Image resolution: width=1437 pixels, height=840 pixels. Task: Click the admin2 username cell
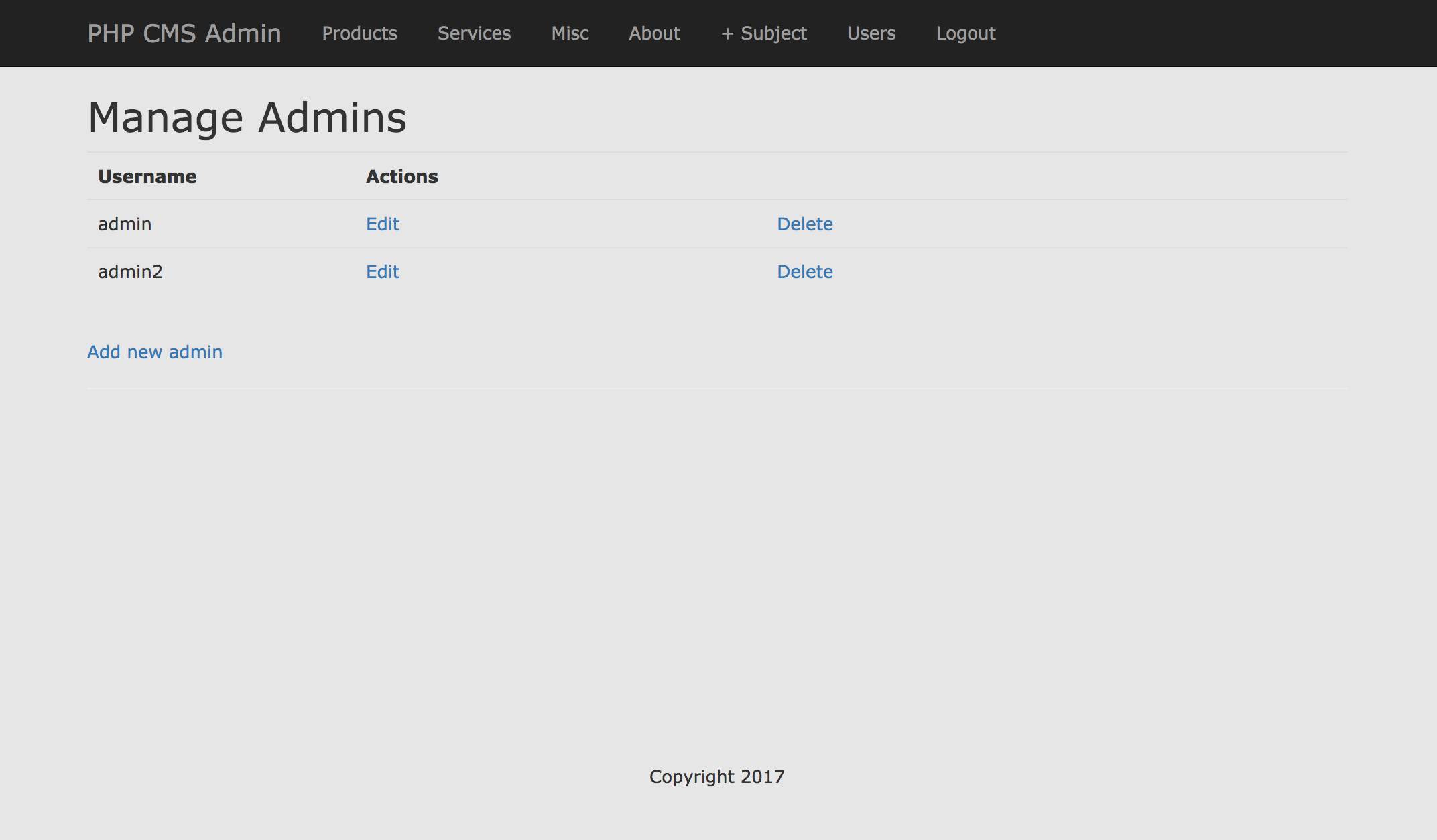pos(130,272)
